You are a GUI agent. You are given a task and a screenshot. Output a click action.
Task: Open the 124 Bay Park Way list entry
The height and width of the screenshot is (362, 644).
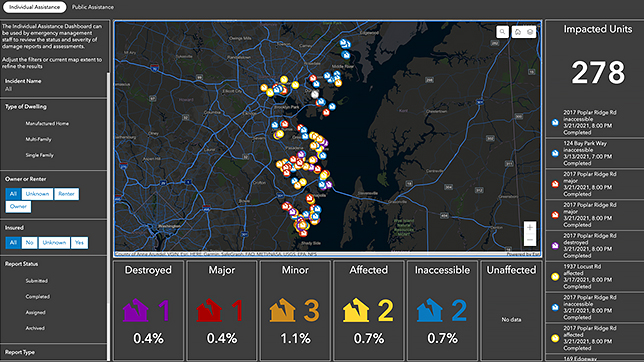click(594, 153)
